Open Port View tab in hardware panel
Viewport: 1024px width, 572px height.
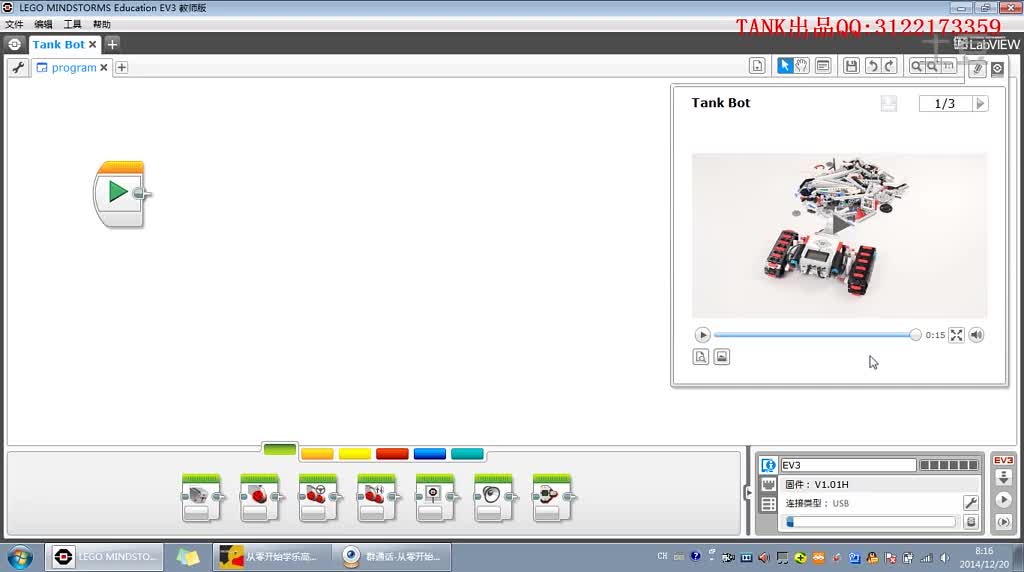tap(768, 485)
